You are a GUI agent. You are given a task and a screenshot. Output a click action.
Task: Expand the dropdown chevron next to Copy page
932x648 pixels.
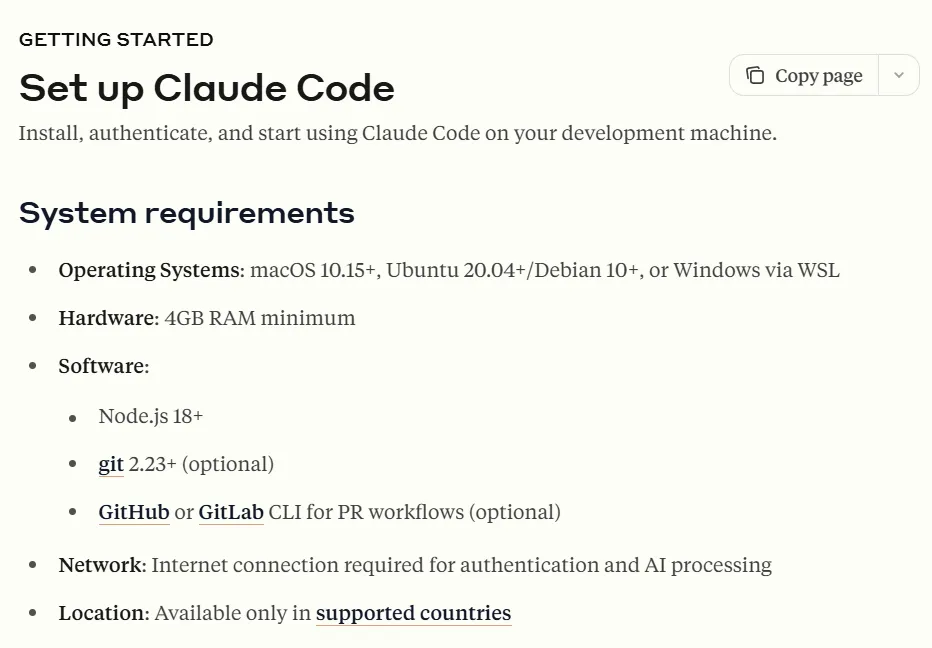(x=899, y=75)
